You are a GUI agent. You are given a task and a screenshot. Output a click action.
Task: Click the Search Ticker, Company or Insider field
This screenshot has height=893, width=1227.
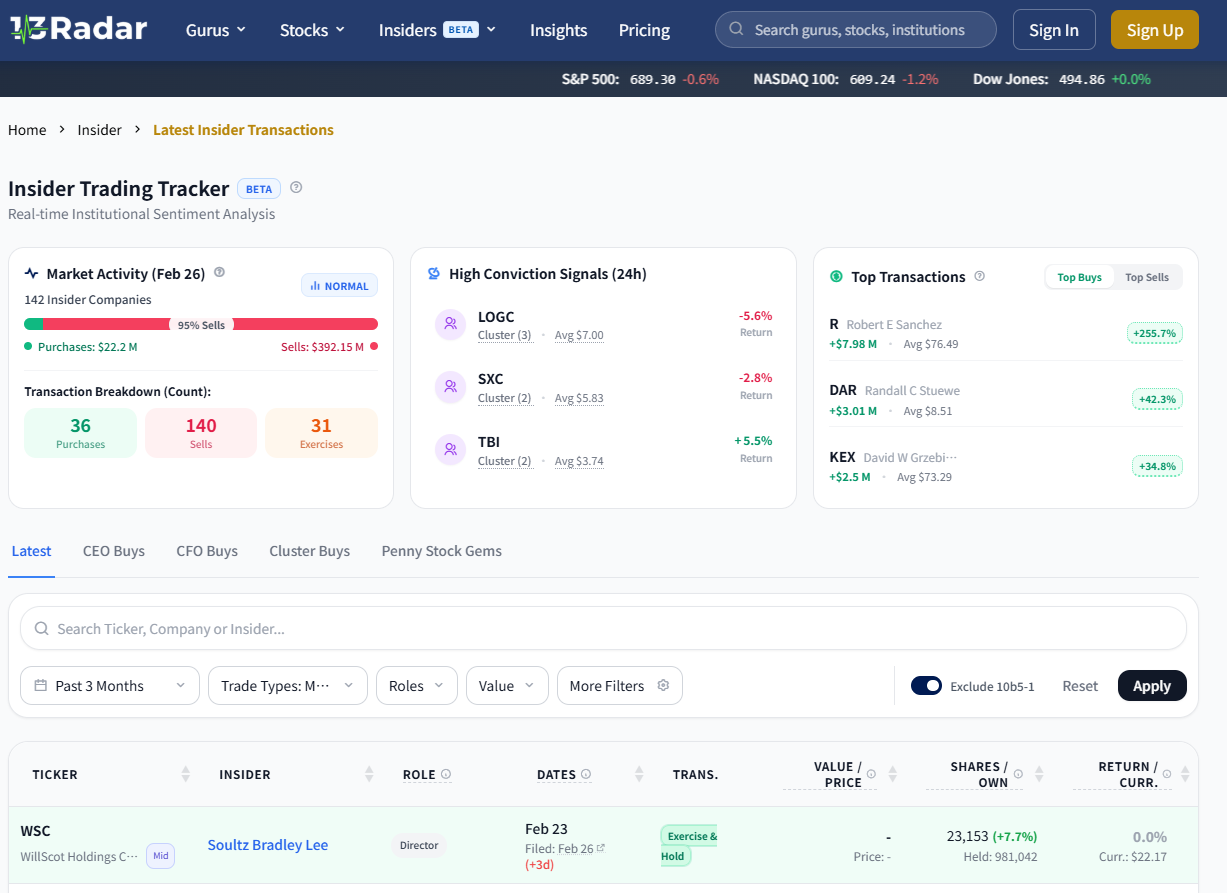(x=603, y=629)
